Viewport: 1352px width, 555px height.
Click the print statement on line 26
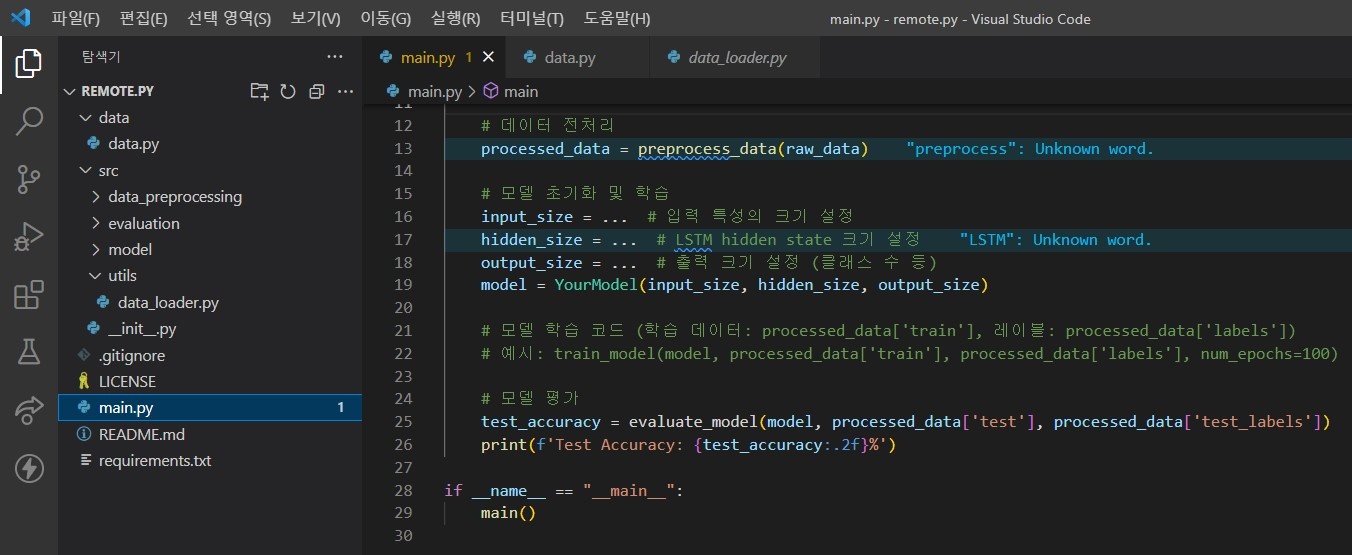(689, 444)
